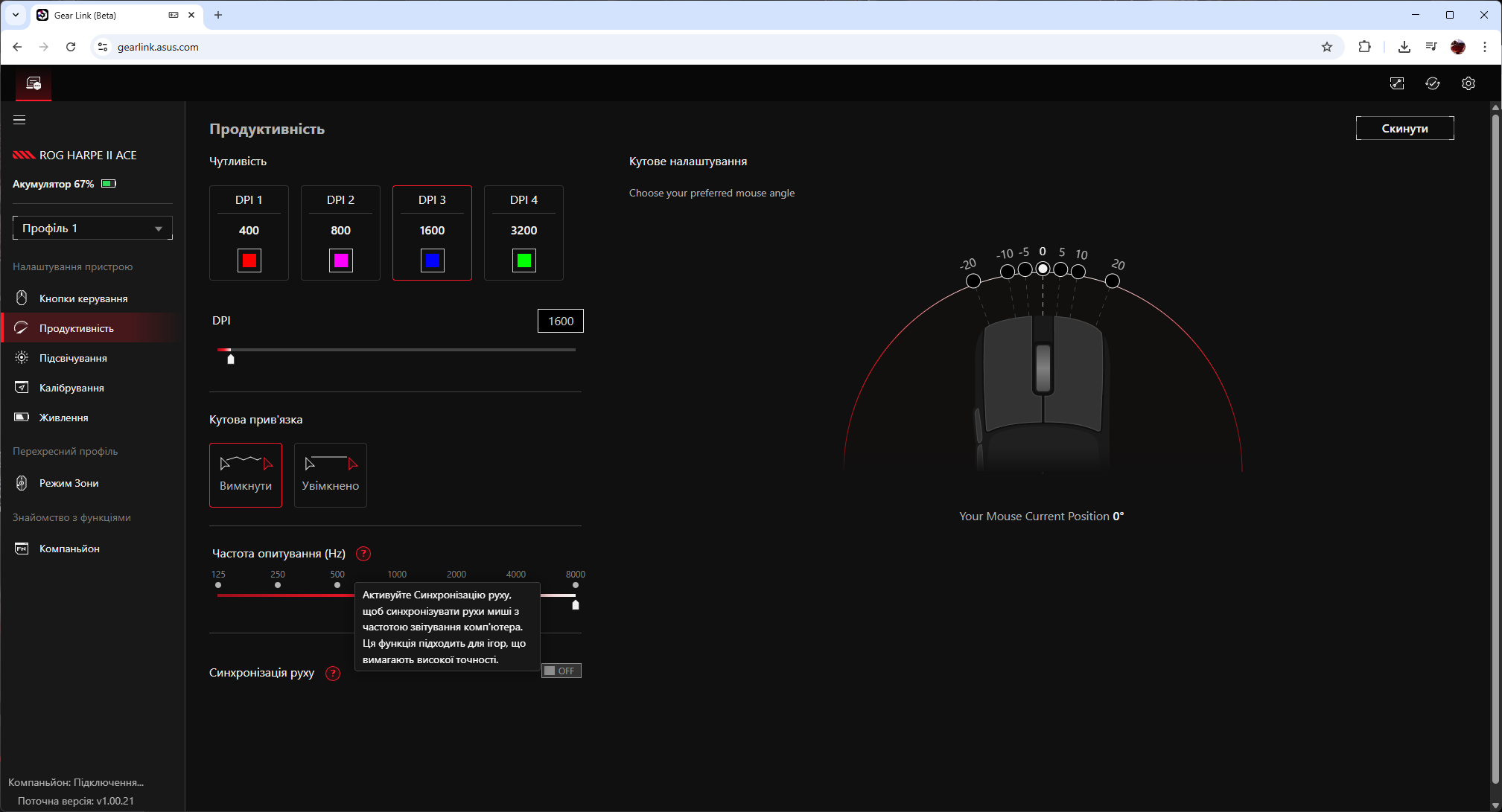The height and width of the screenshot is (812, 1502).
Task: Go to Калібрування section
Action: tap(71, 388)
